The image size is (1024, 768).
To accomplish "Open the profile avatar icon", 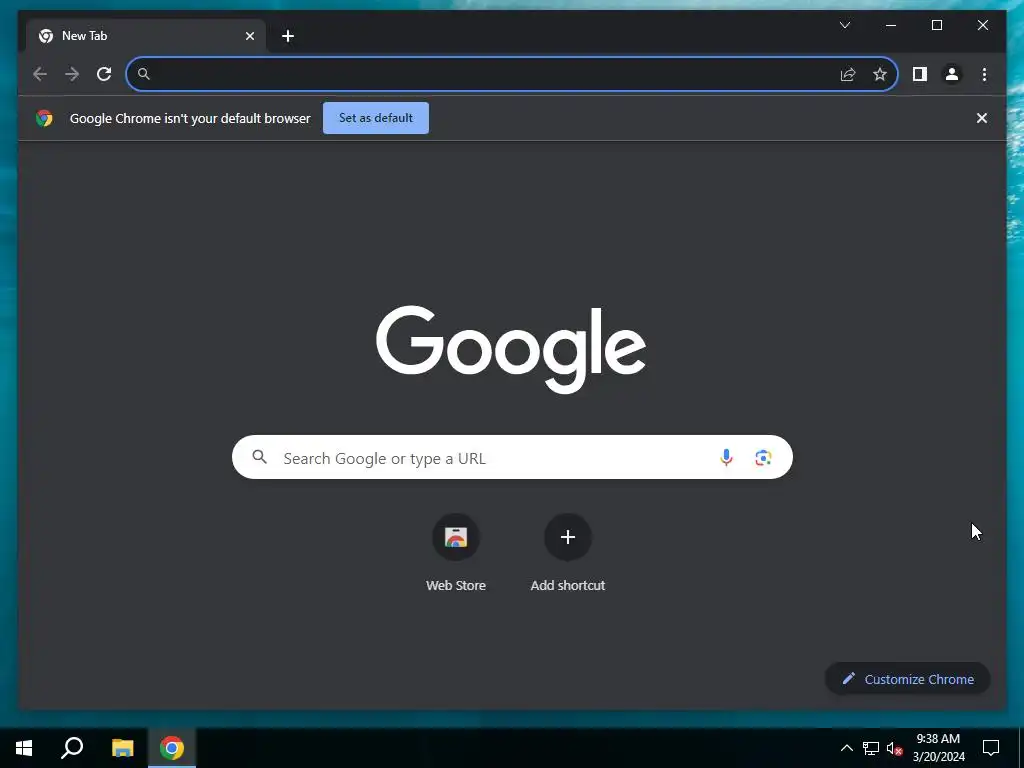I will (x=952, y=74).
